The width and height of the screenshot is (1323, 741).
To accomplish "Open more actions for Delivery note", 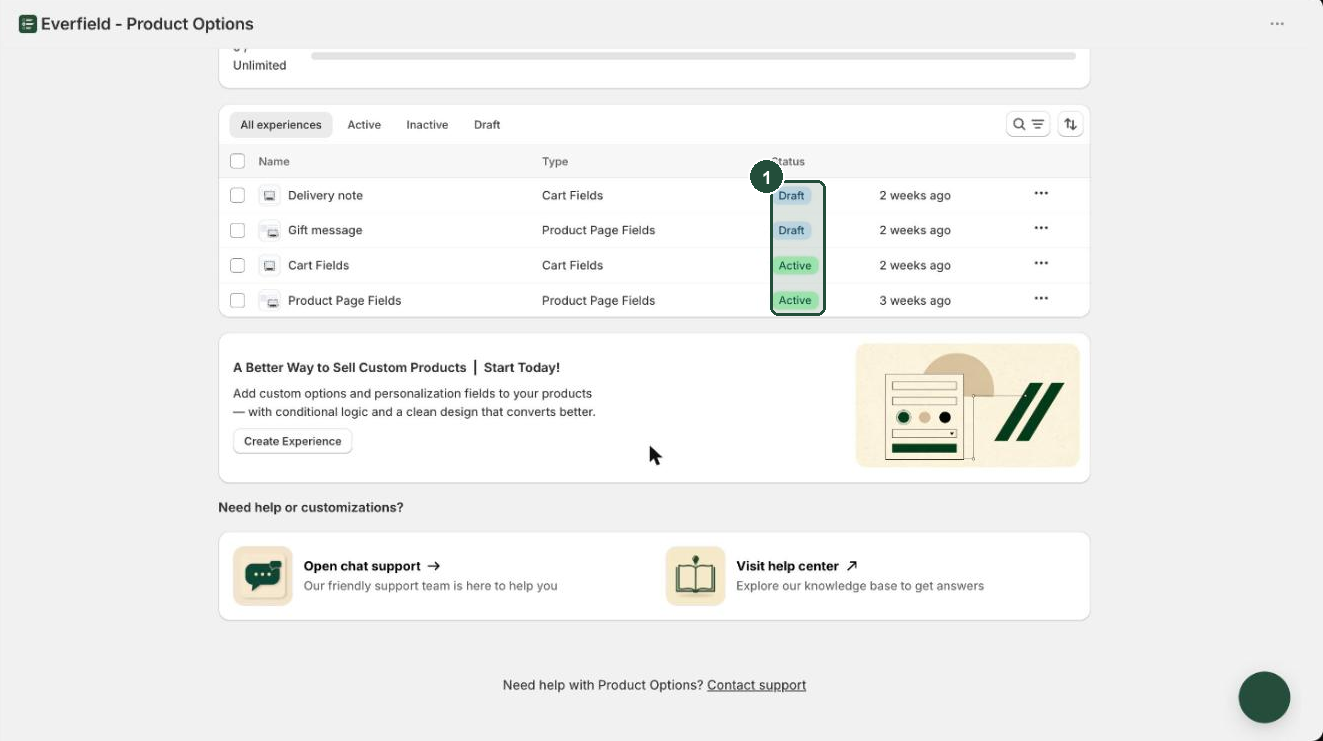I will 1041,194.
